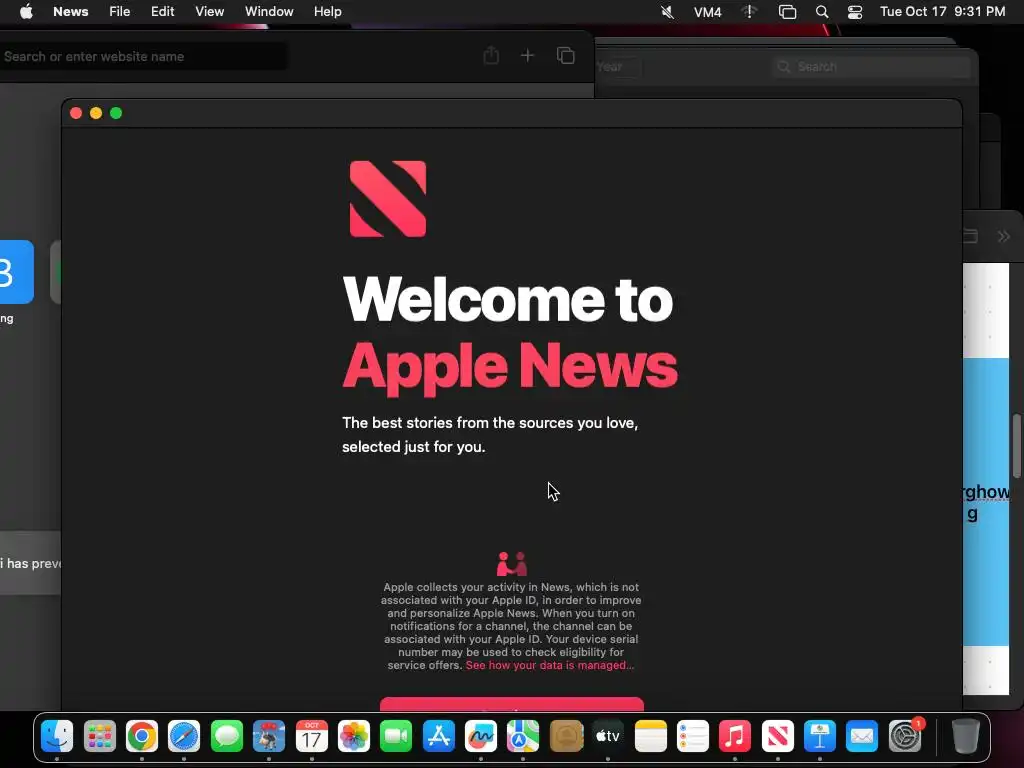This screenshot has height=768, width=1024.
Task: Open the Help menu
Action: coord(327,12)
